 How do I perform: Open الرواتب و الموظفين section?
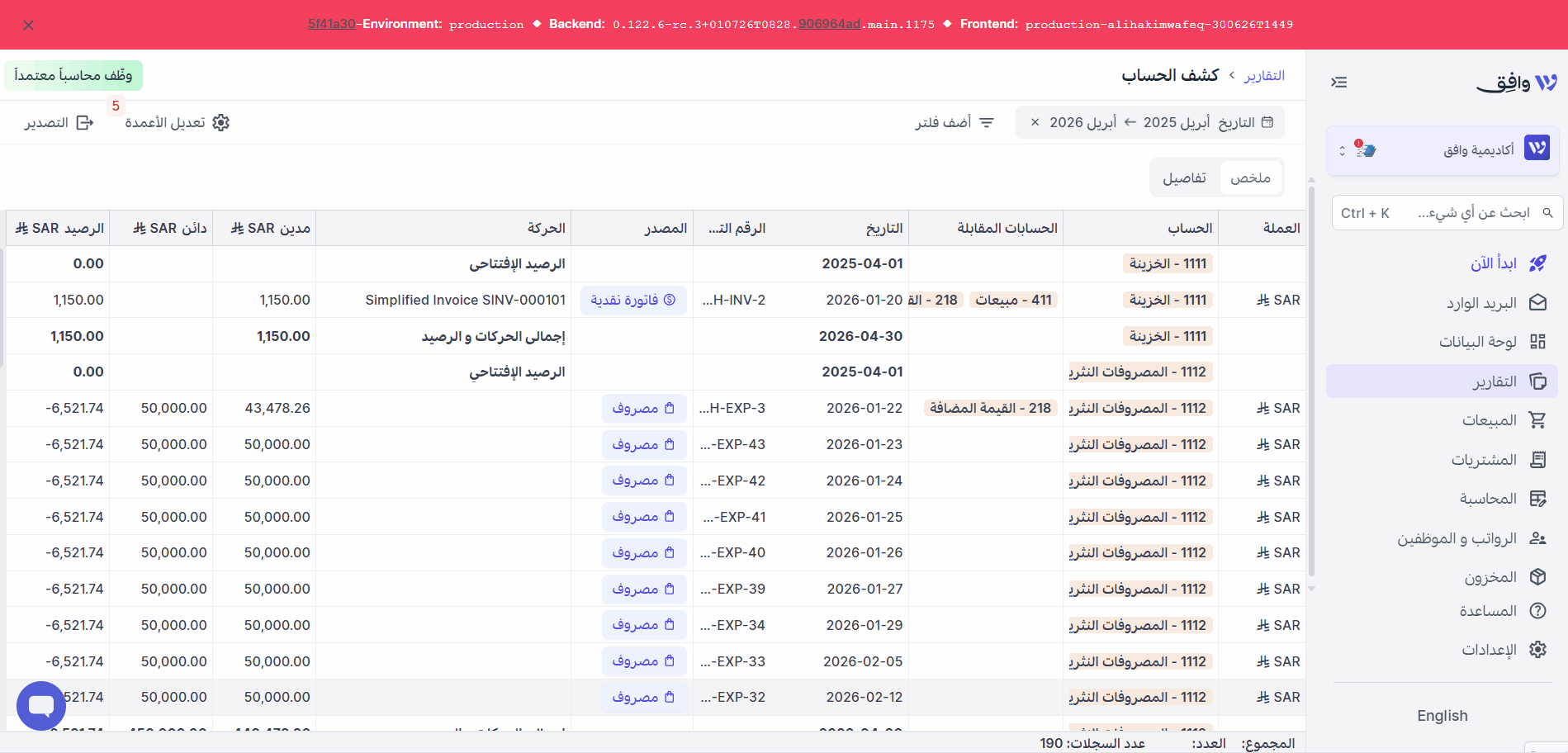pyautogui.click(x=1471, y=538)
